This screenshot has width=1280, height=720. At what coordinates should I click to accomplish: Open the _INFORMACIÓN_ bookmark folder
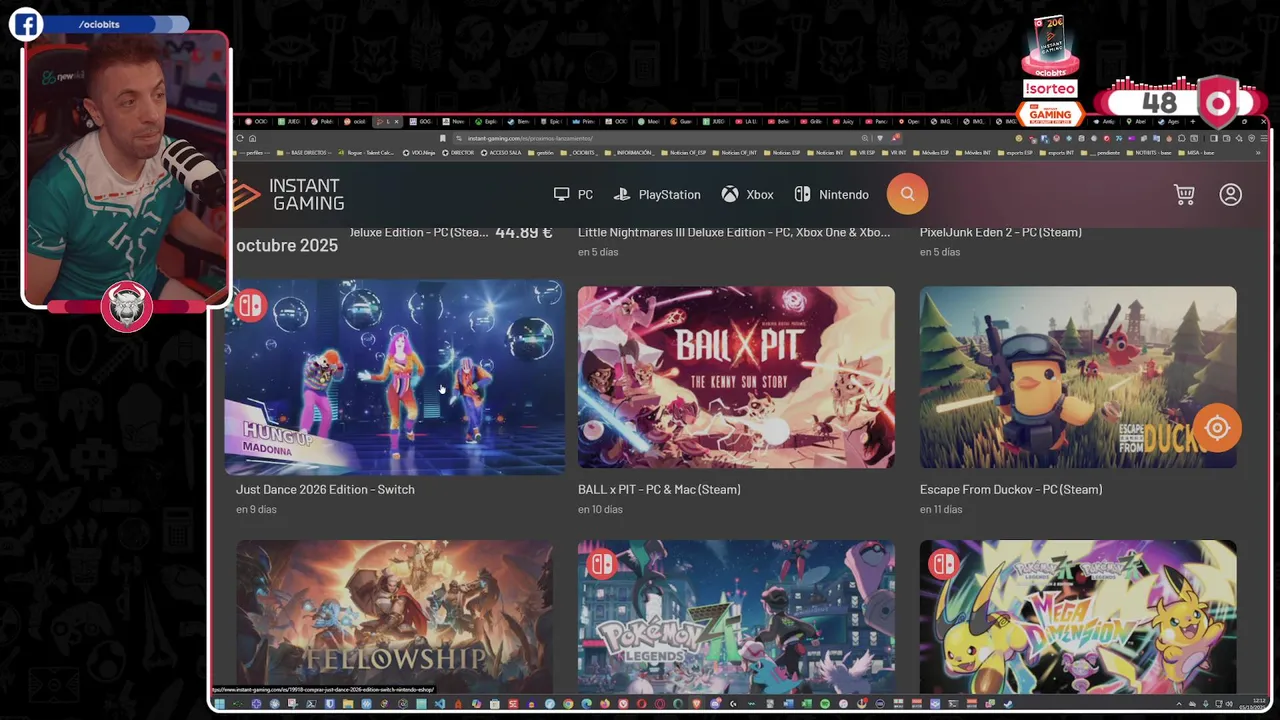630,153
